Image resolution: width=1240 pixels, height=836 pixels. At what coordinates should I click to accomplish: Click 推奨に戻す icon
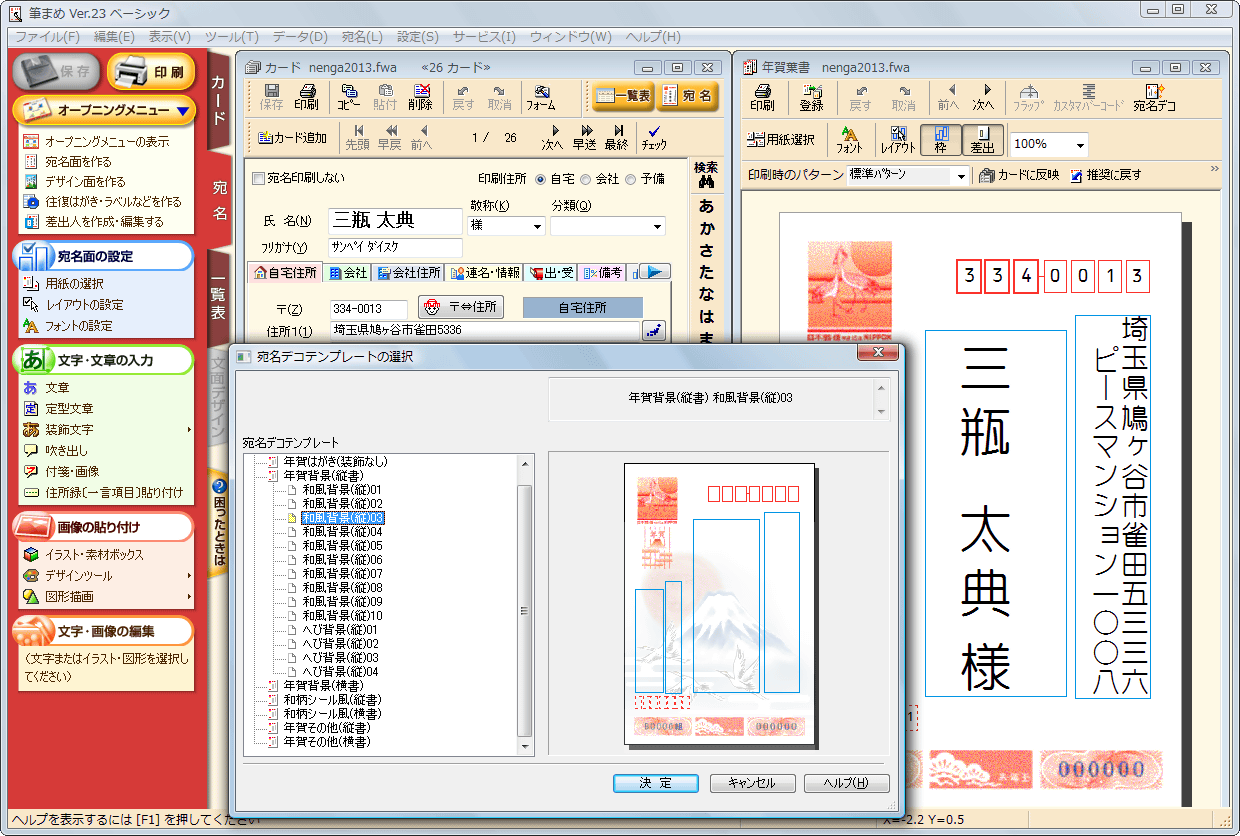pyautogui.click(x=1105, y=175)
